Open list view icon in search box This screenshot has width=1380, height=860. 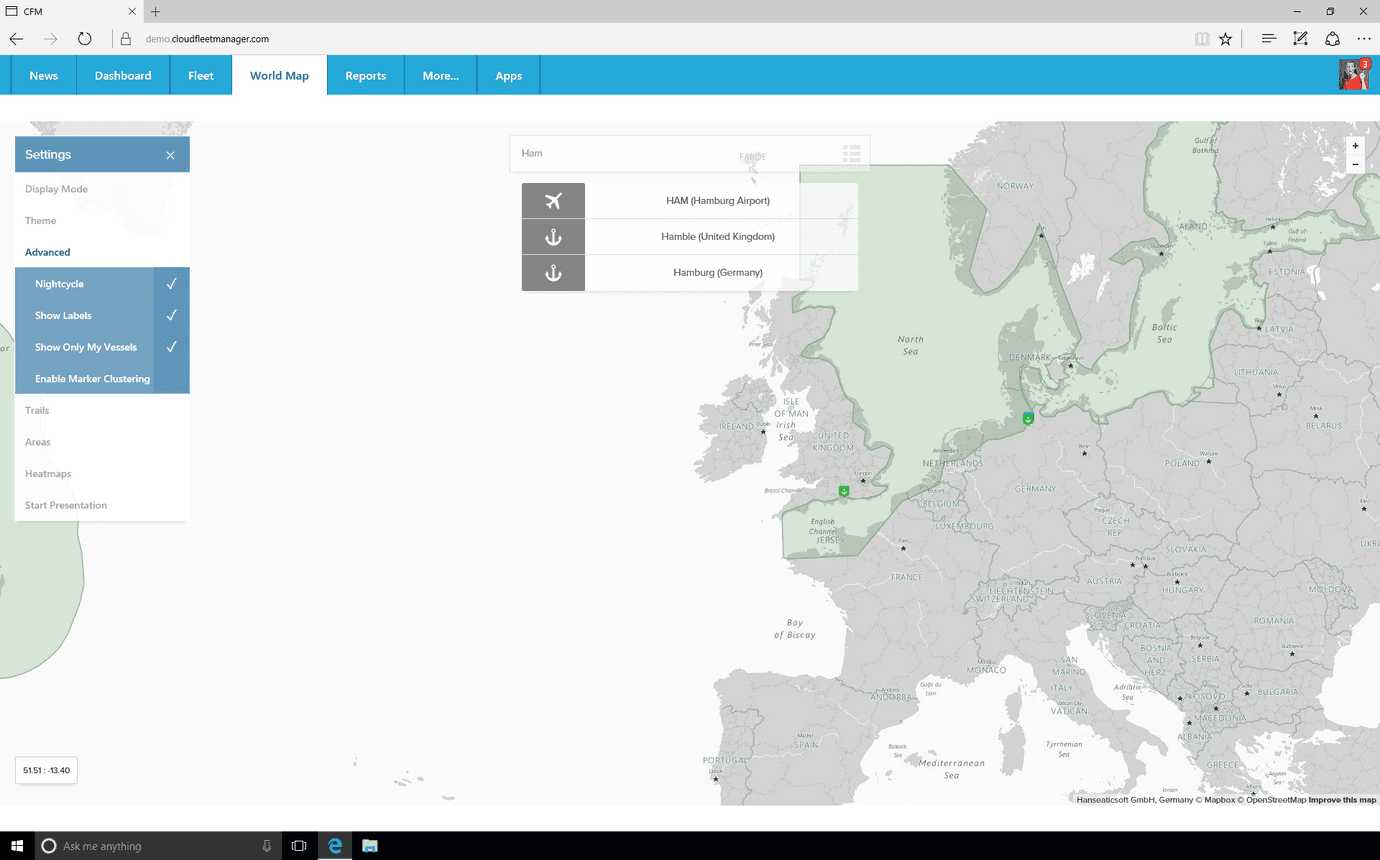(851, 153)
